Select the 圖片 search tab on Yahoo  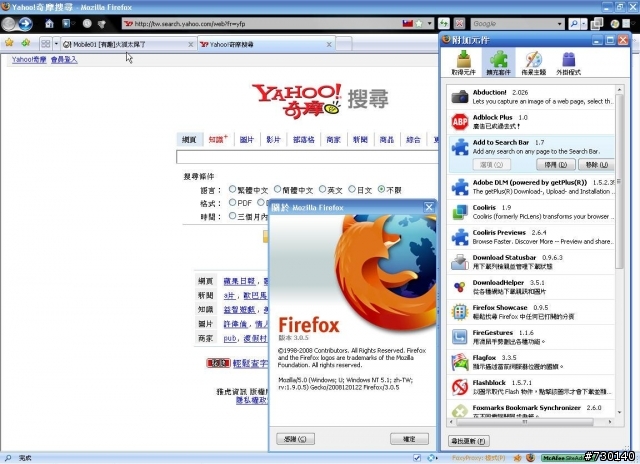[247, 140]
